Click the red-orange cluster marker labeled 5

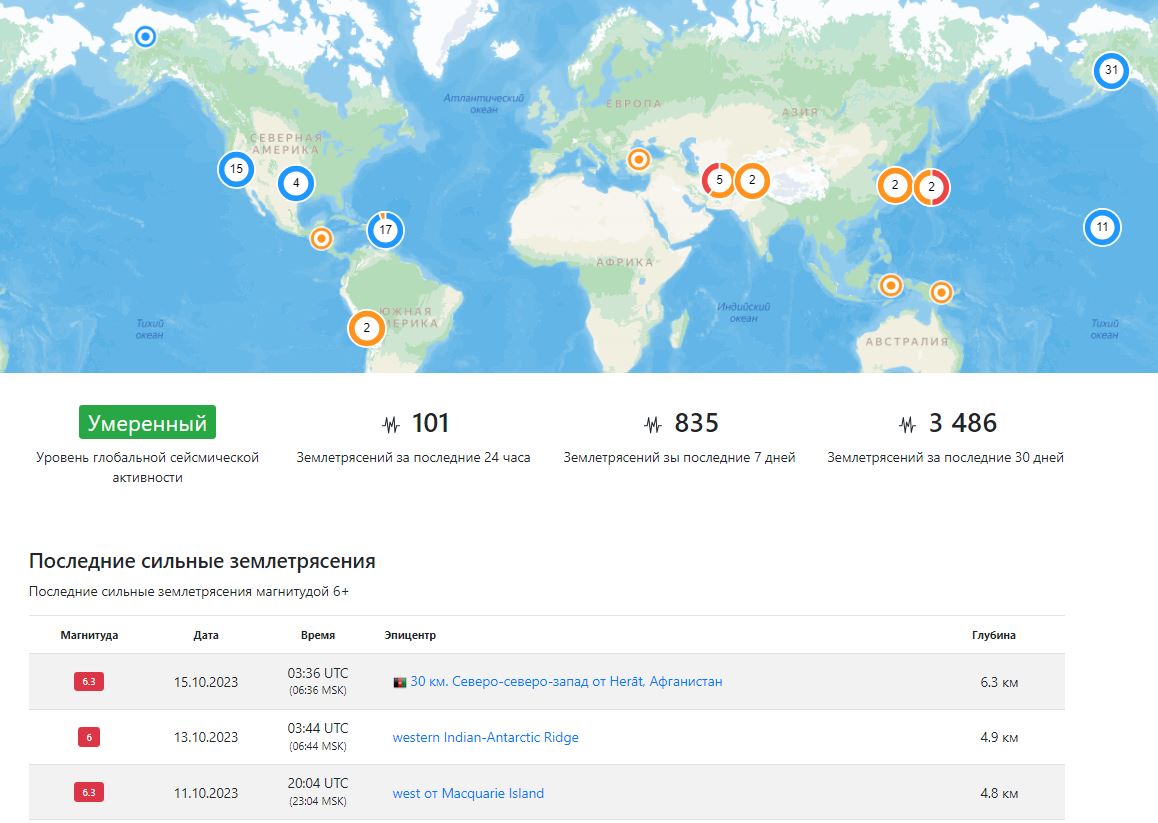(x=719, y=180)
